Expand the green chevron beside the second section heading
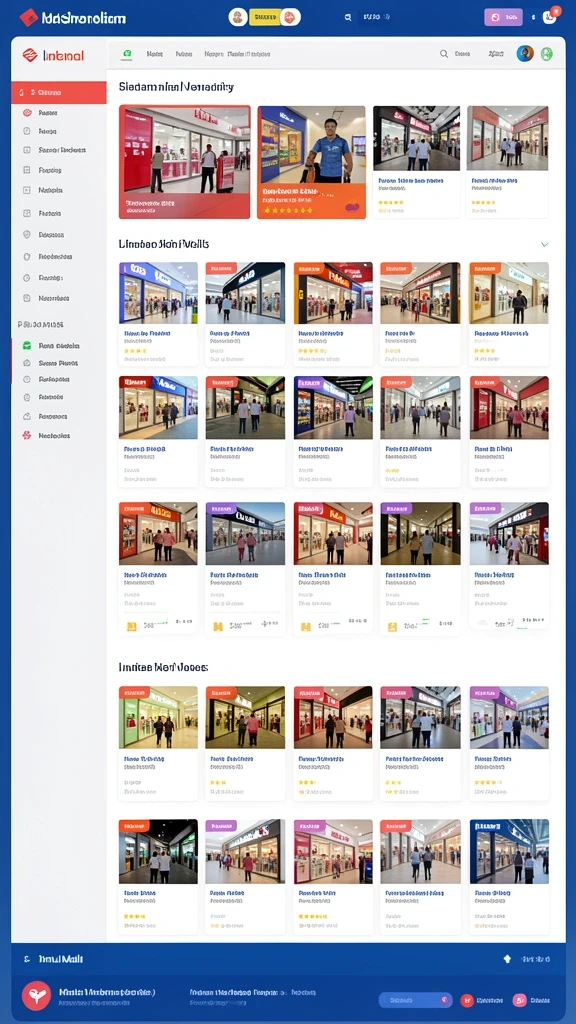576x1024 pixels. tap(545, 245)
